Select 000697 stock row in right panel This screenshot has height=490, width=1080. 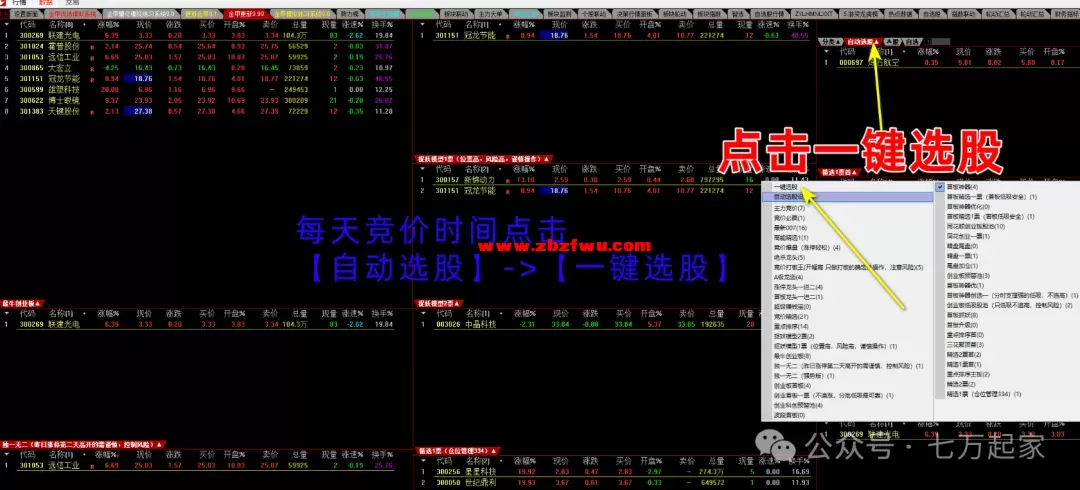click(x=949, y=62)
